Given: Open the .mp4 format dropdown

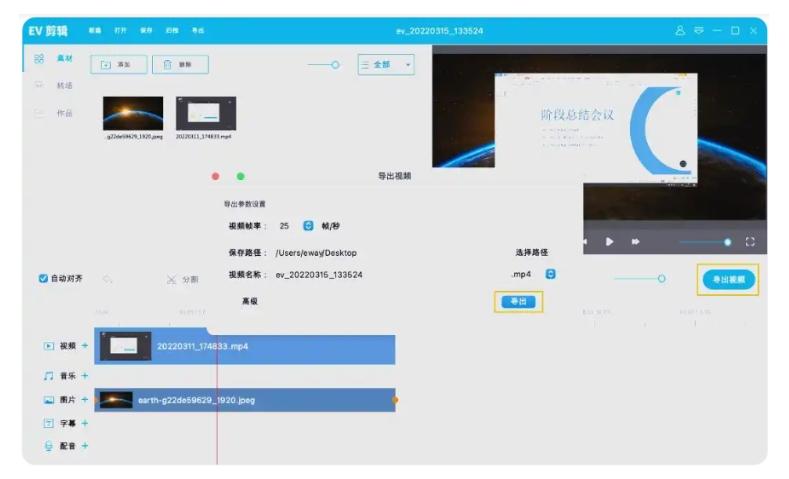Looking at the screenshot, I should (x=550, y=274).
